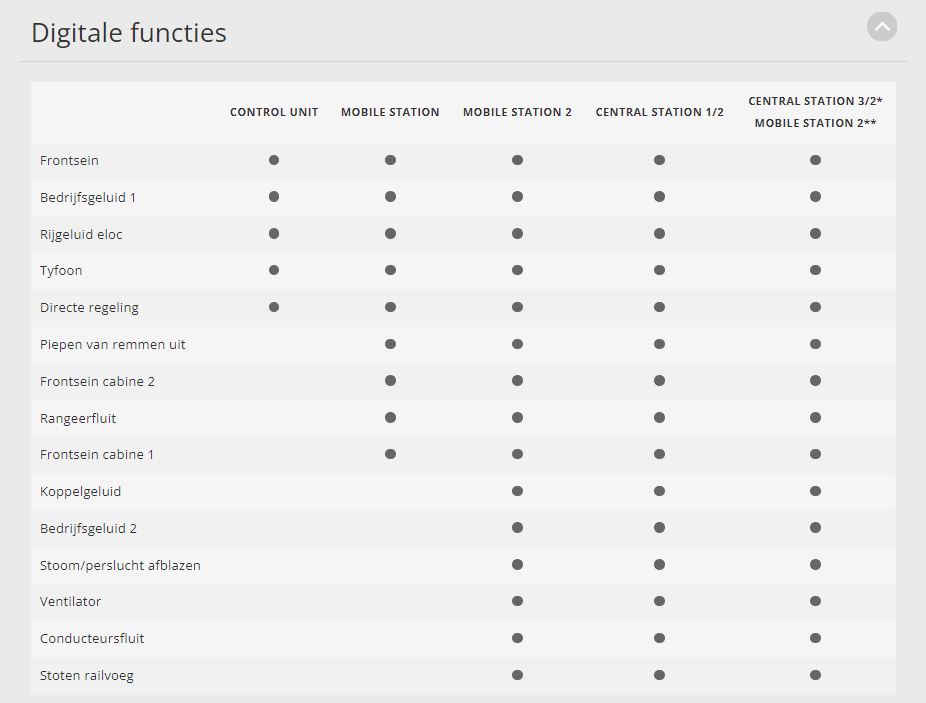926x703 pixels.
Task: Click the Directe regeling dot under Control Unit
Action: point(274,307)
